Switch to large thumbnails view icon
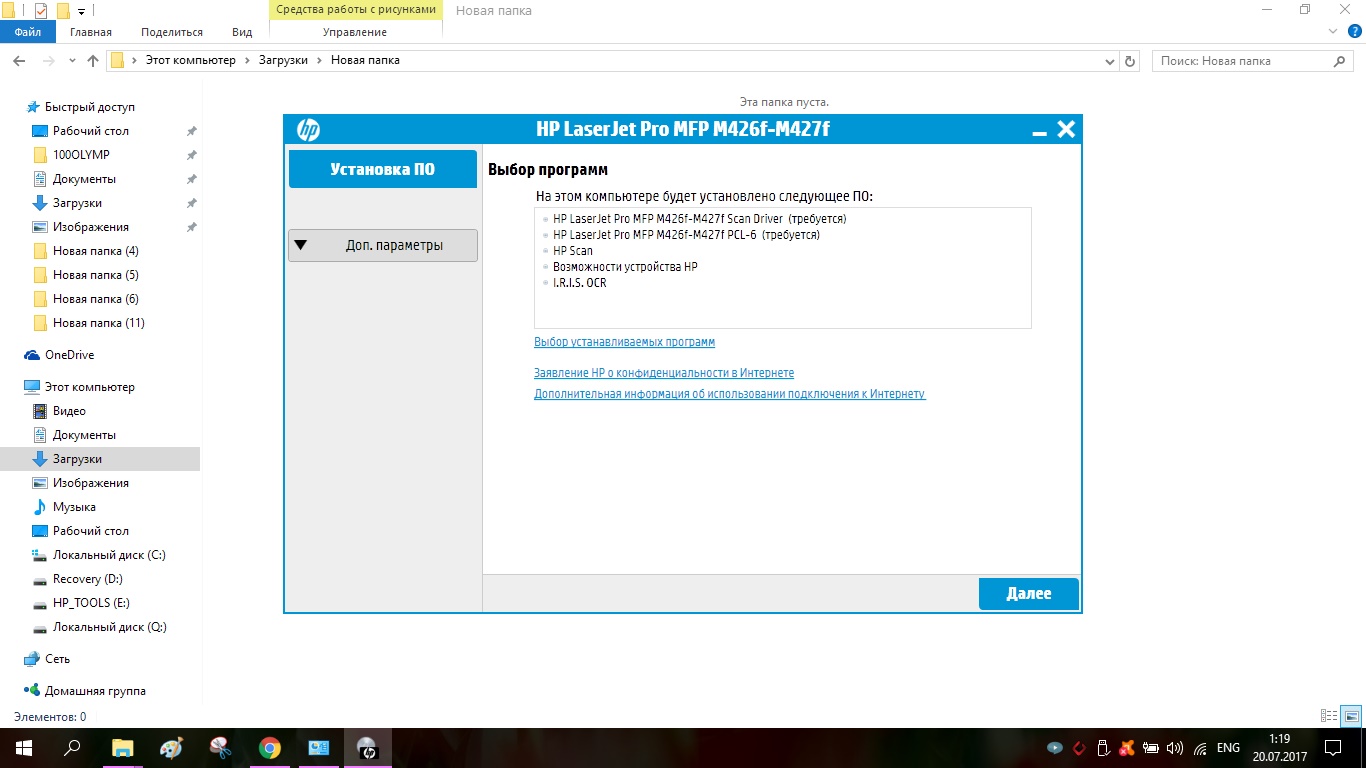This screenshot has height=768, width=1366. coord(1351,716)
